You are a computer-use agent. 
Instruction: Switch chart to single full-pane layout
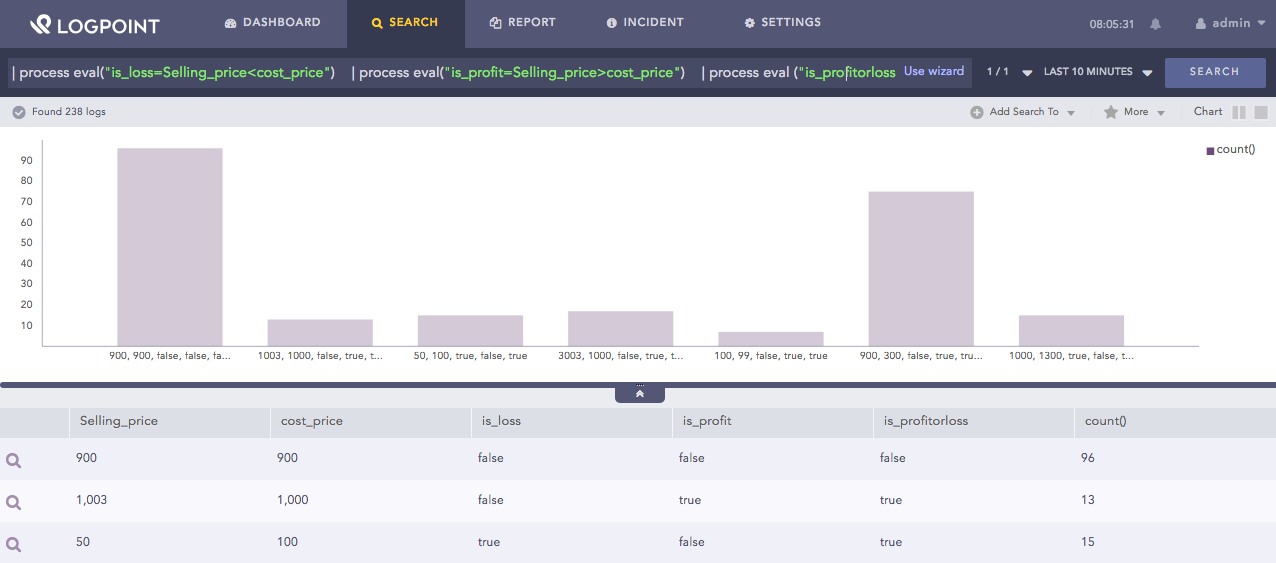tap(1261, 112)
